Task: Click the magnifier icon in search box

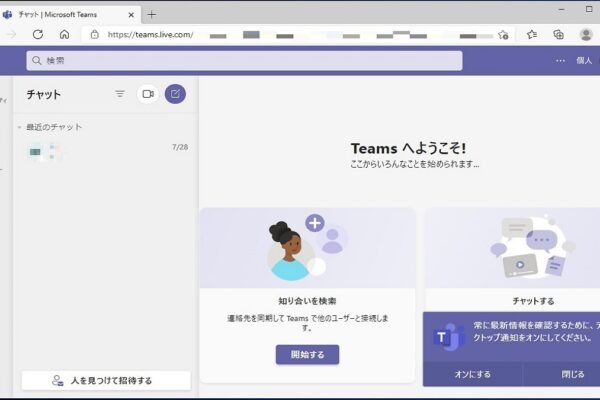Action: click(x=37, y=60)
